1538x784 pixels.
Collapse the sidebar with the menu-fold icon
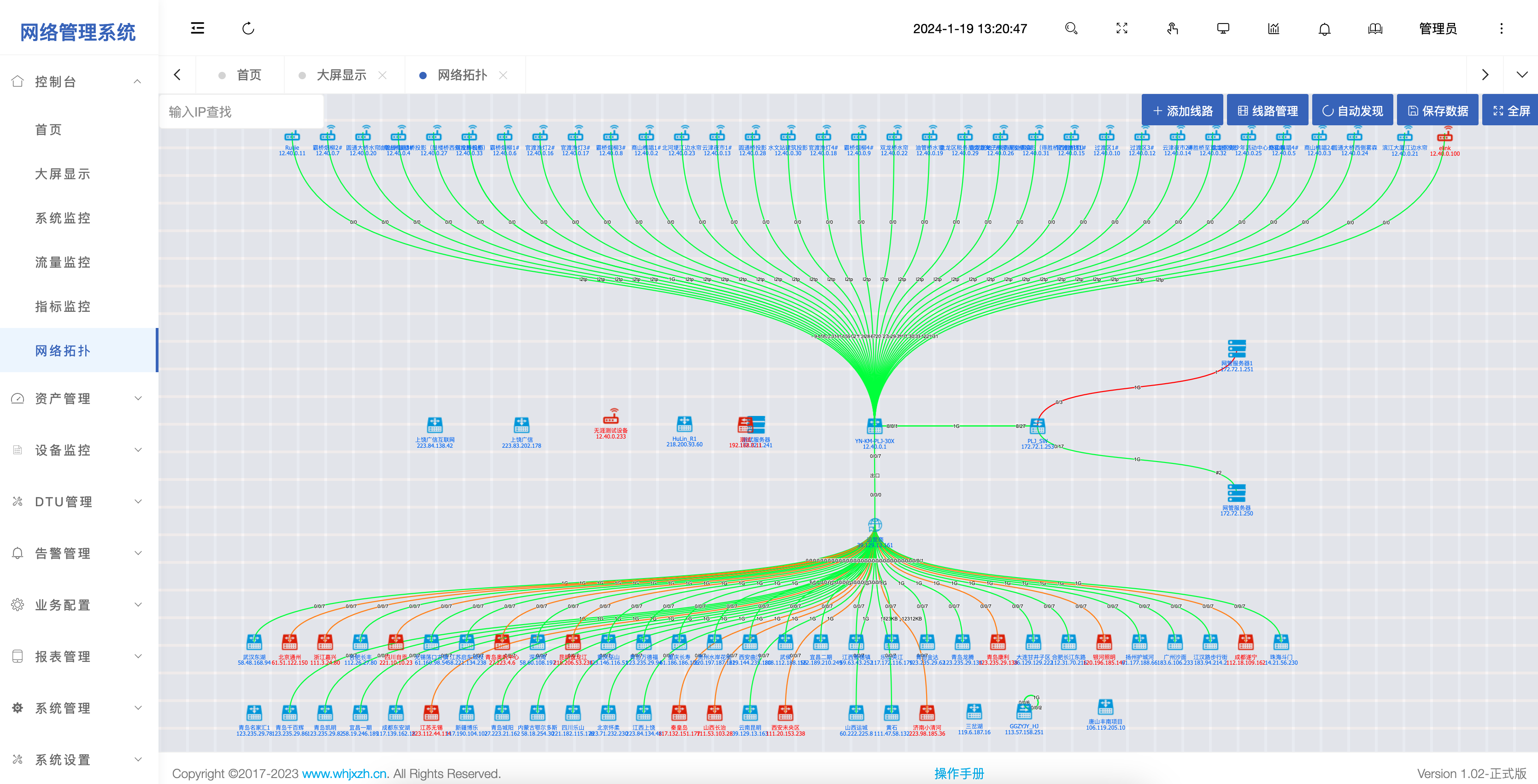pyautogui.click(x=197, y=28)
